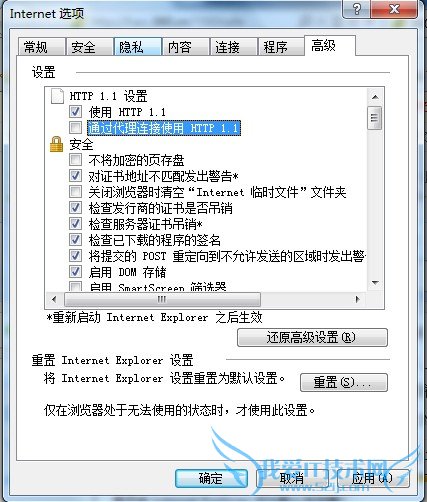Check 不将加密的页存盘 option
427x502 pixels.
click(x=75, y=160)
